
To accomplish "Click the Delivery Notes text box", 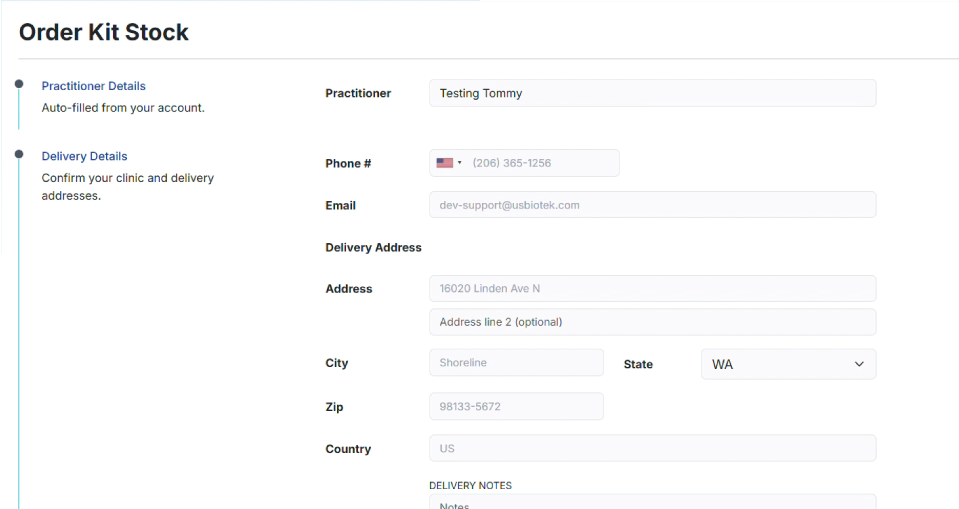I will point(653,502).
